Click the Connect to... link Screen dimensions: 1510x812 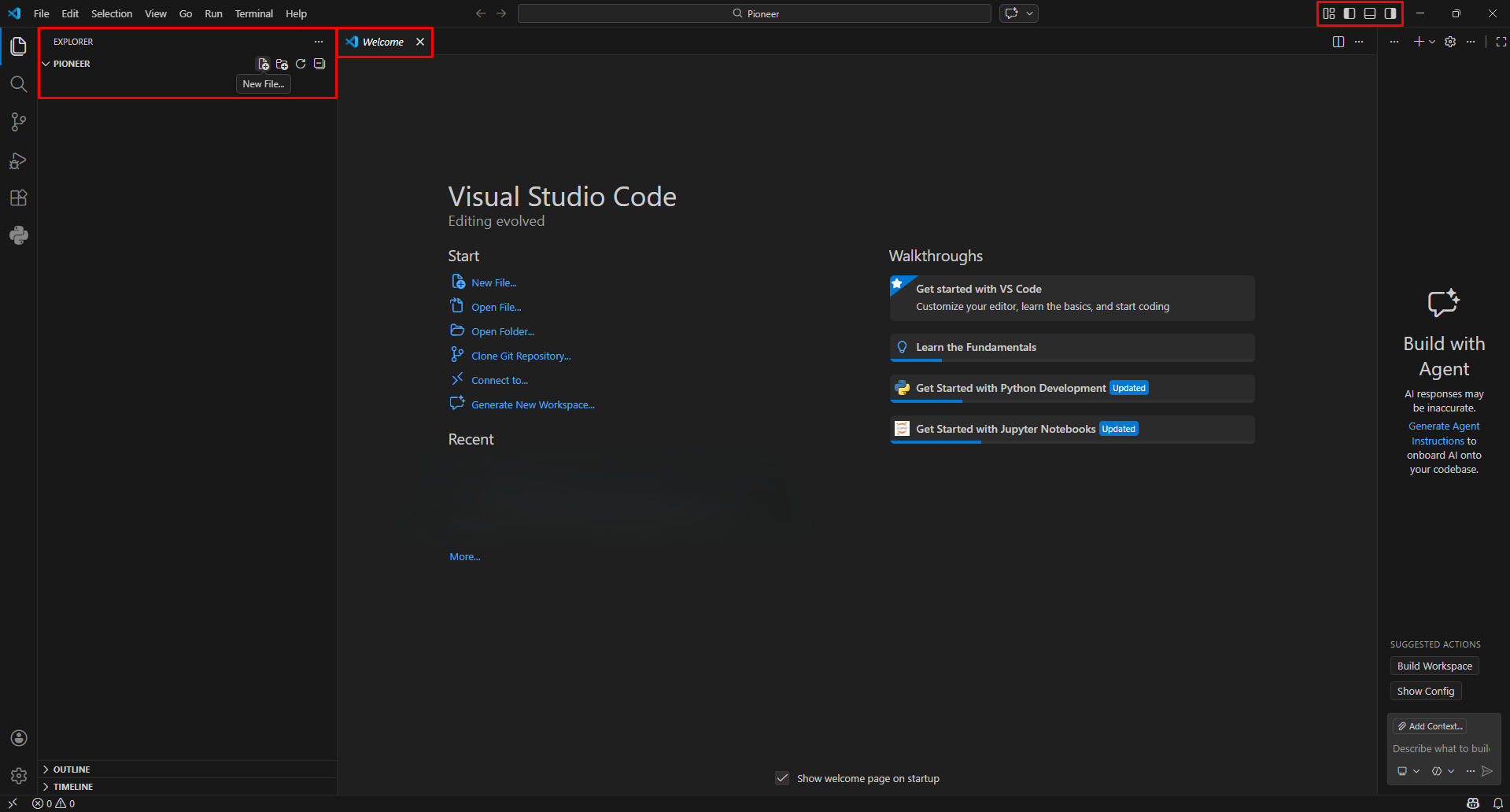pyautogui.click(x=500, y=380)
